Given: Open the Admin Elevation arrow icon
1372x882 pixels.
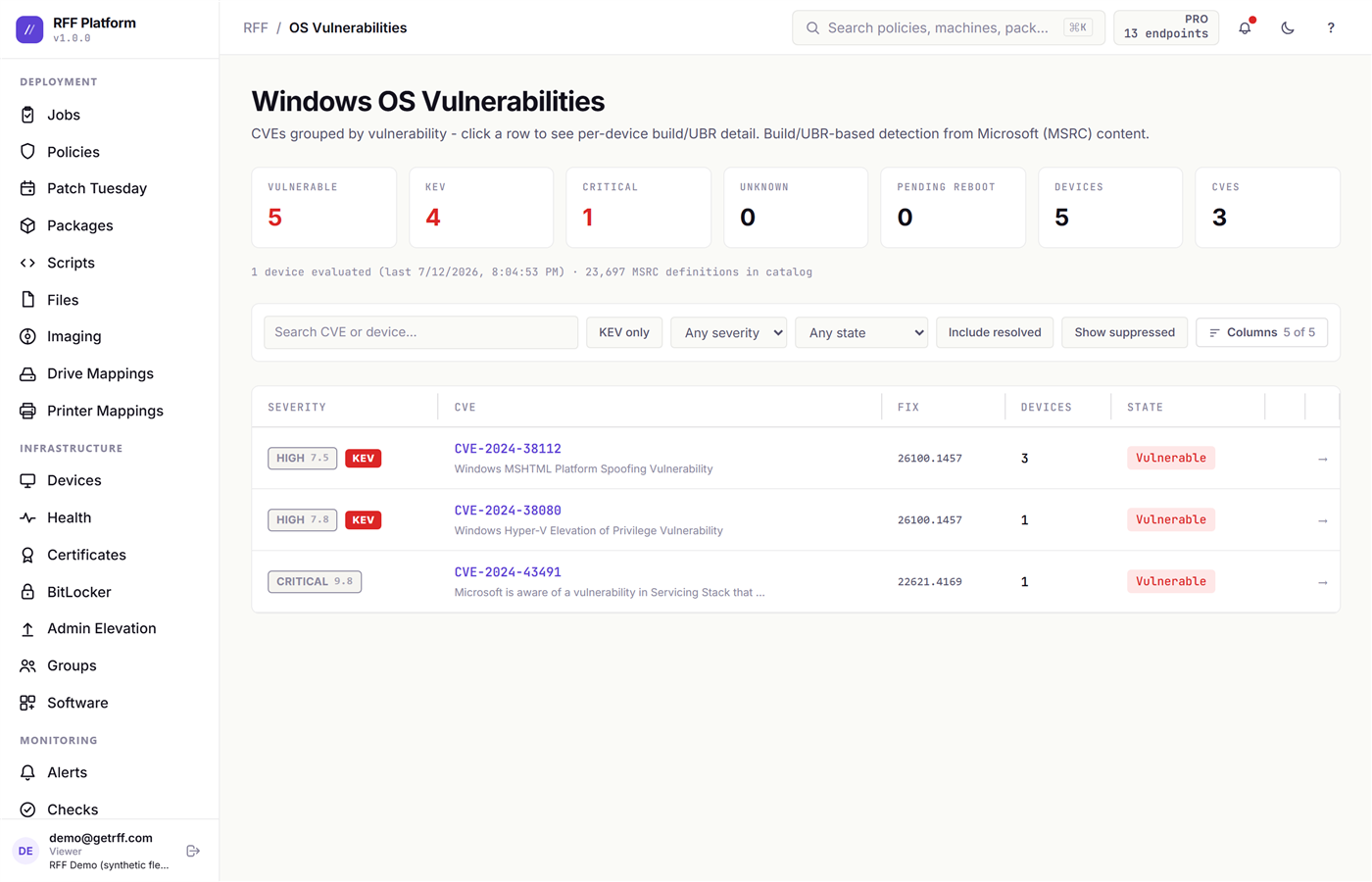Looking at the screenshot, I should coord(27,628).
